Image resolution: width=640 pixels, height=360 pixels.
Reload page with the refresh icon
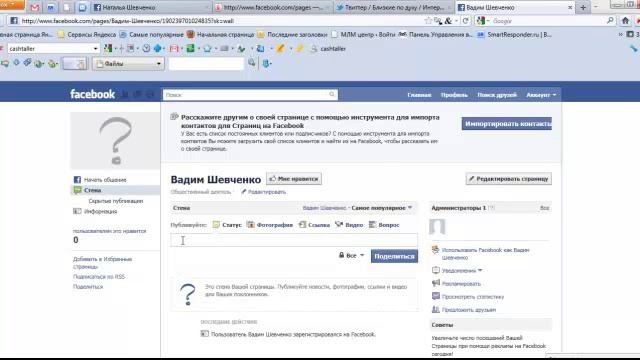pos(465,21)
